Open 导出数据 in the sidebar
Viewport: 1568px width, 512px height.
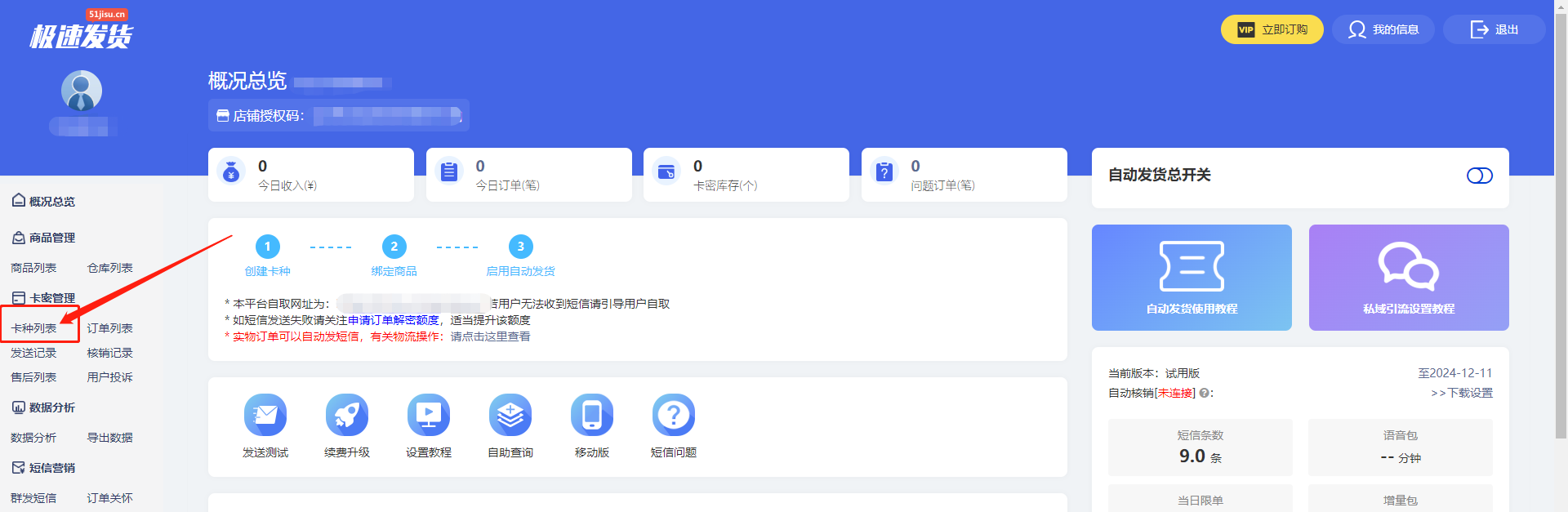point(110,438)
